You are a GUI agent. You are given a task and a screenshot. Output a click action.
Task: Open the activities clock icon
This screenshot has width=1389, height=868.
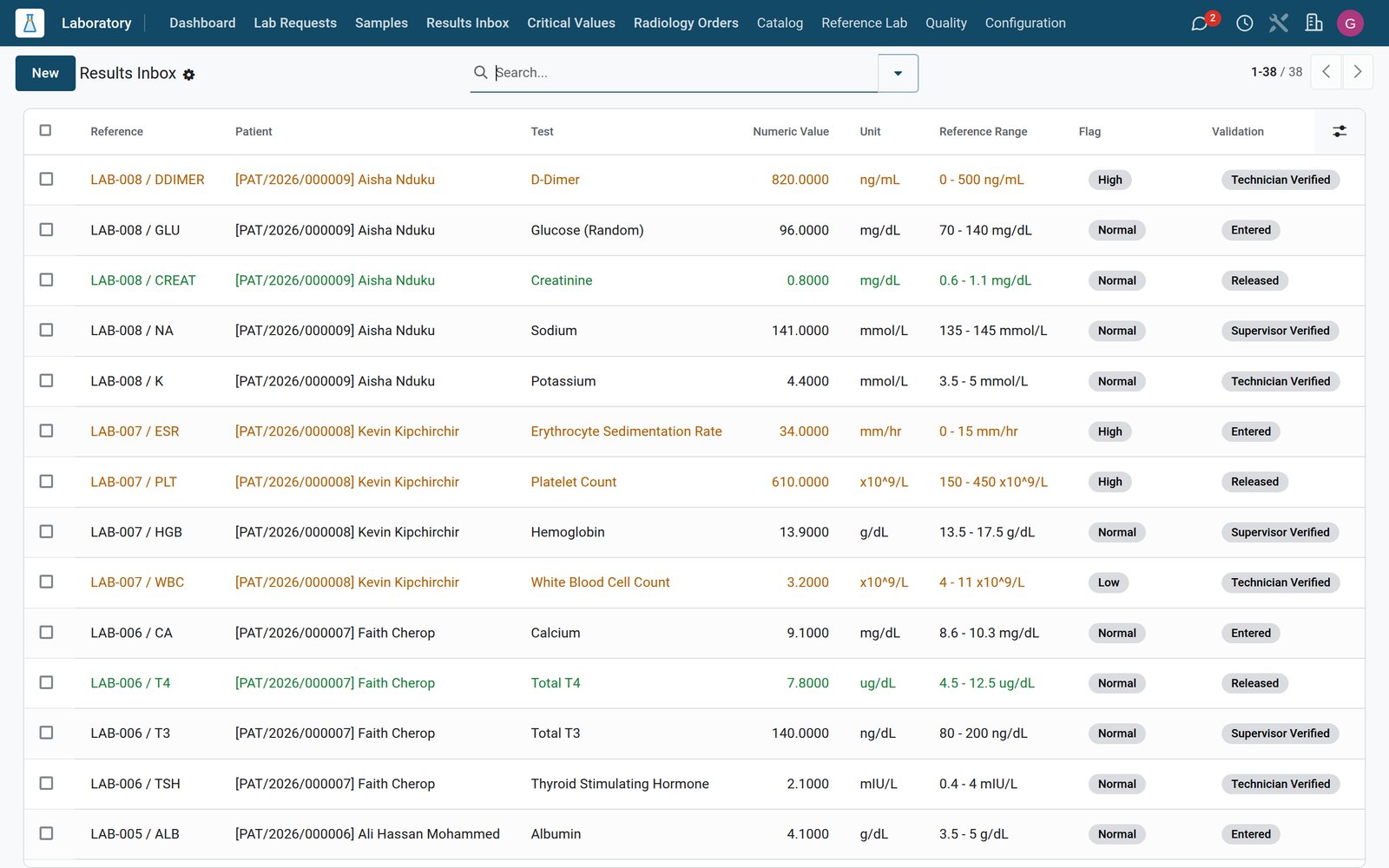pos(1244,23)
